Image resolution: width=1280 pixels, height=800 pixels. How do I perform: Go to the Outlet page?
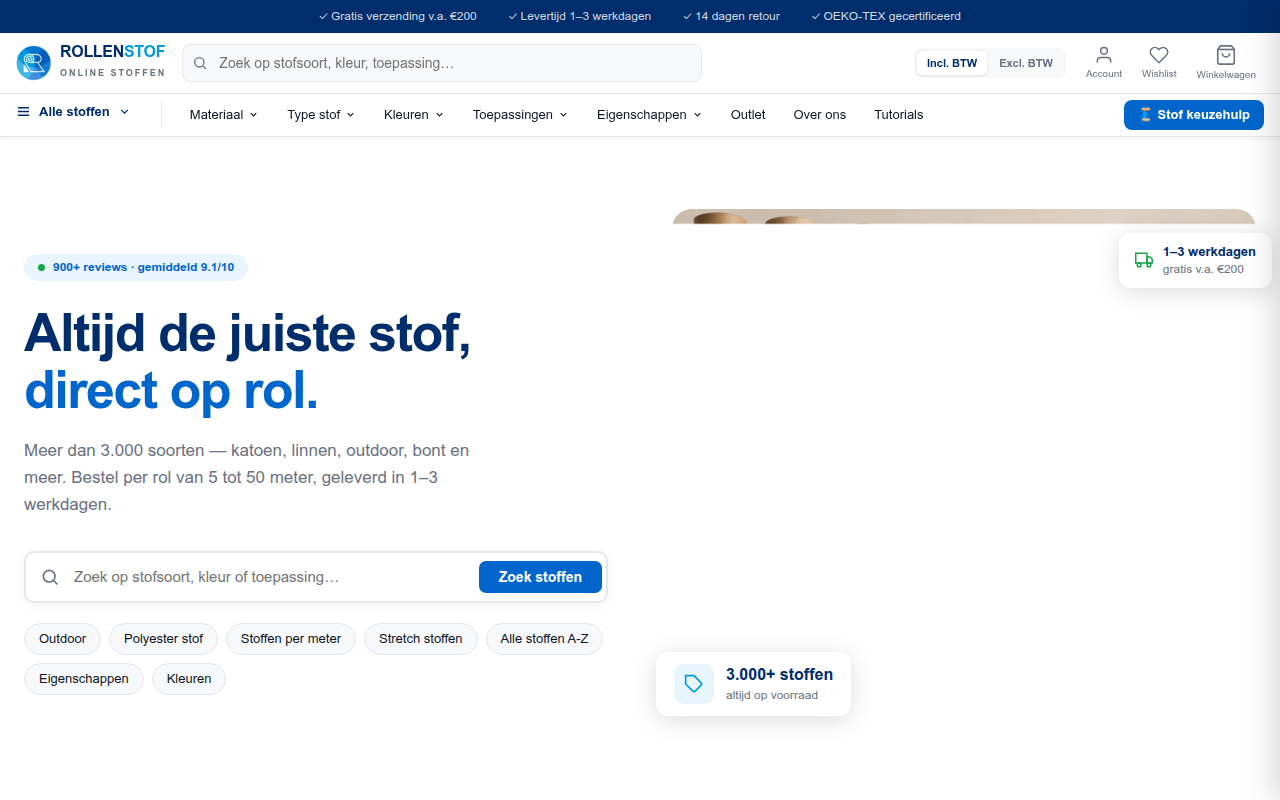point(748,115)
